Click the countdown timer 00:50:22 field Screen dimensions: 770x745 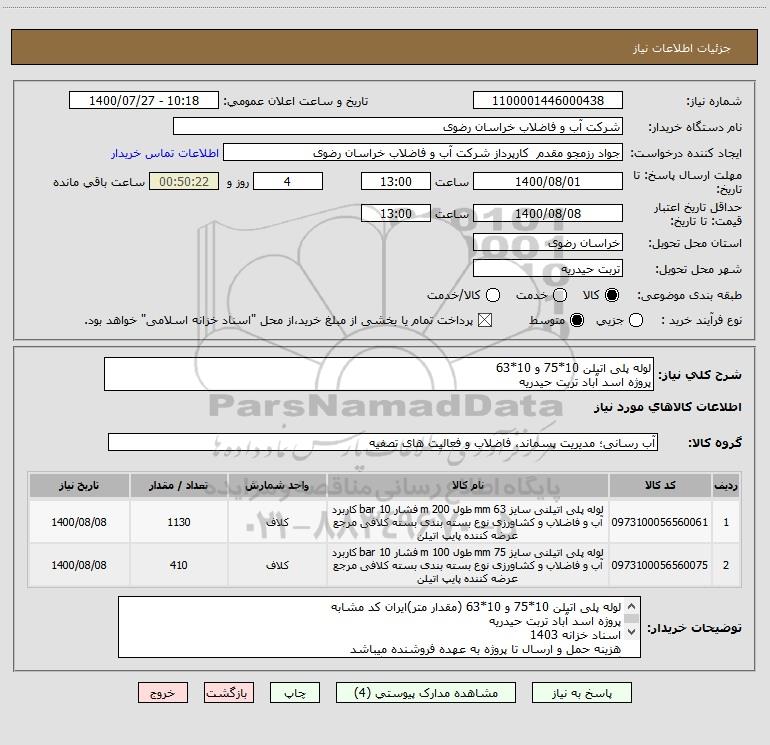click(x=184, y=181)
